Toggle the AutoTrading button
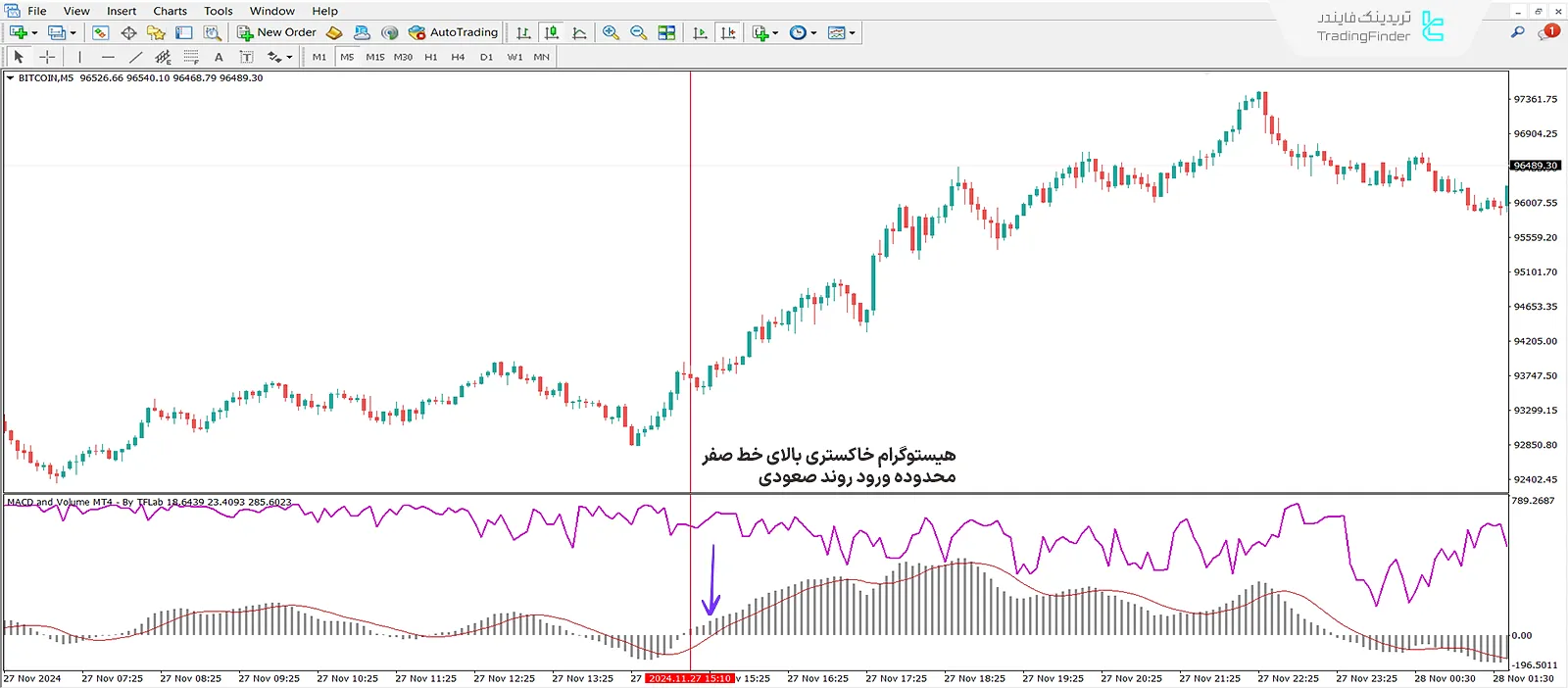 click(454, 32)
